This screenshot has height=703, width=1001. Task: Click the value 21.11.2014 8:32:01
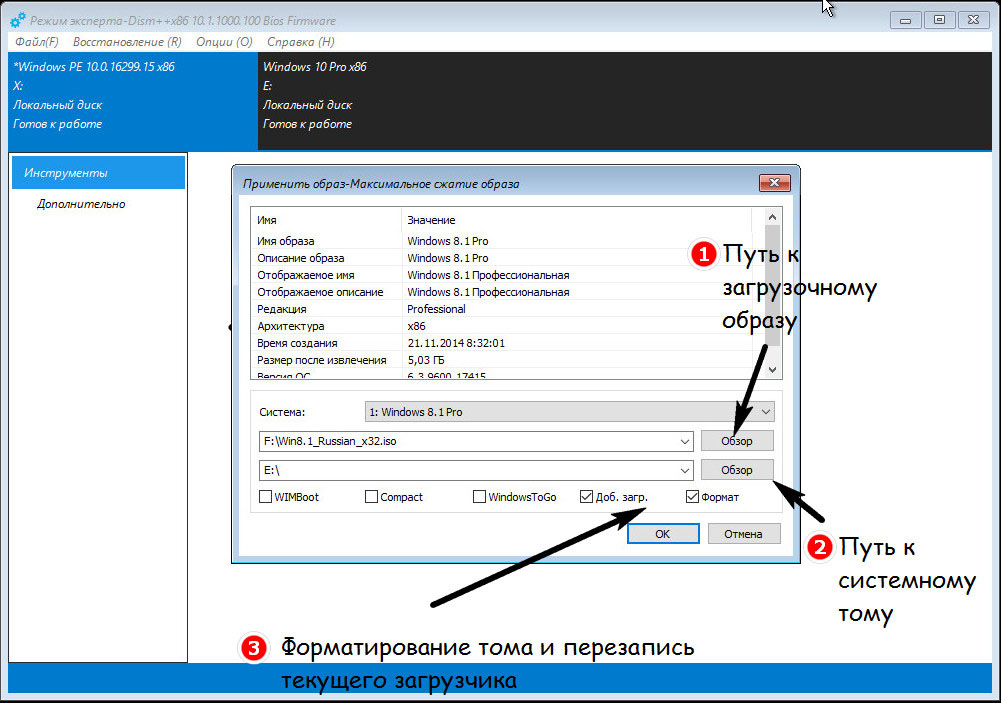(456, 343)
